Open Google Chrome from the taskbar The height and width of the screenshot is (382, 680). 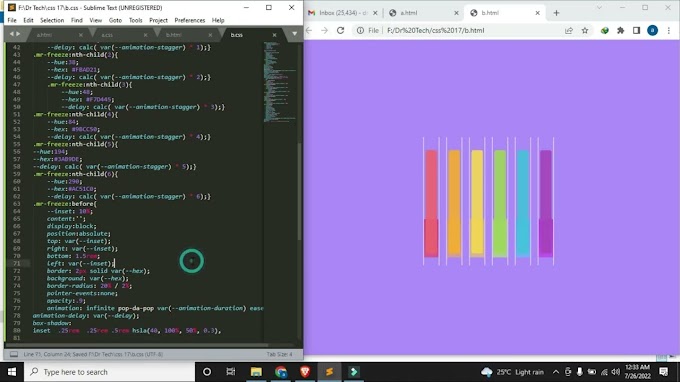coord(281,372)
